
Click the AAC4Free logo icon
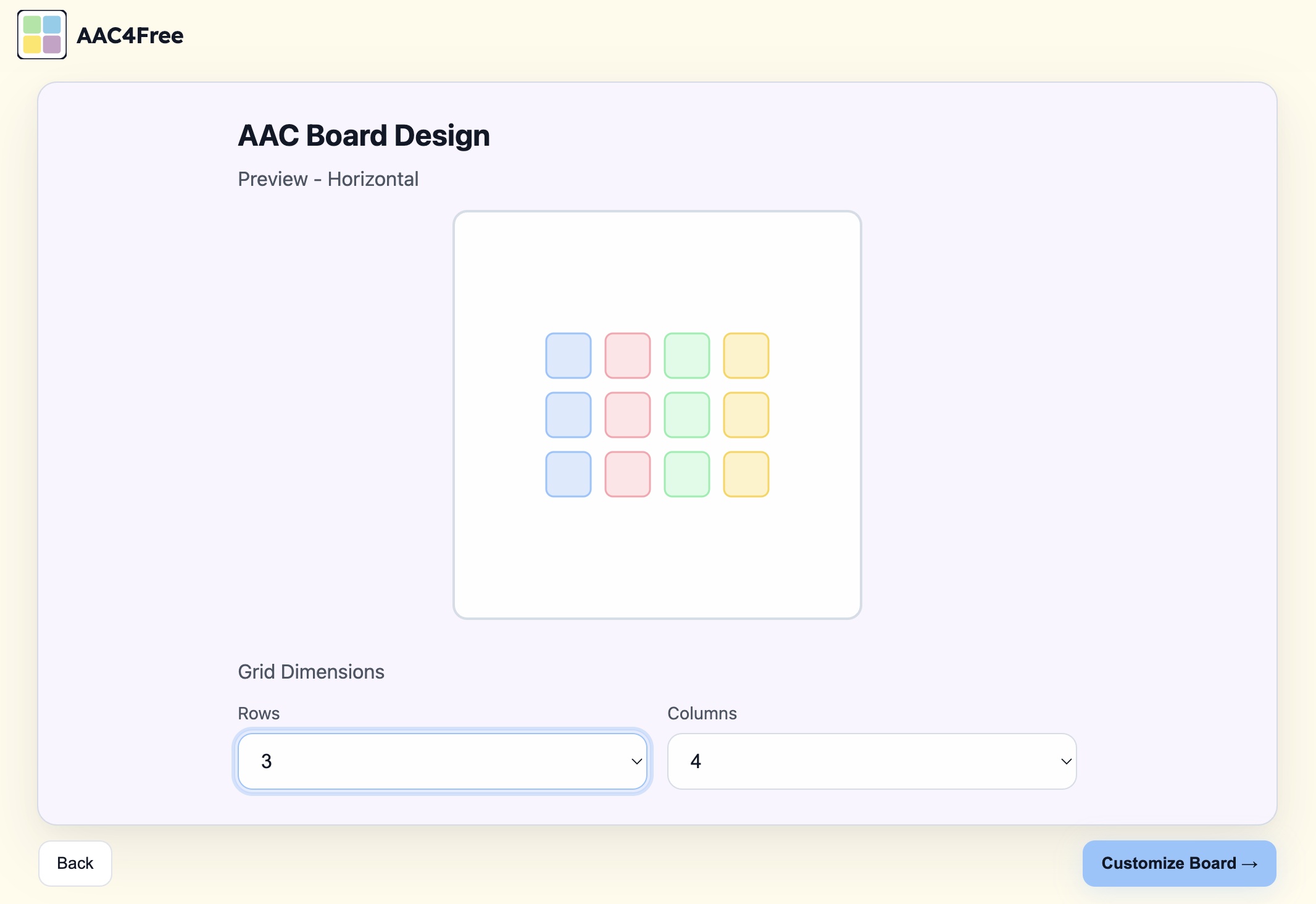[42, 35]
